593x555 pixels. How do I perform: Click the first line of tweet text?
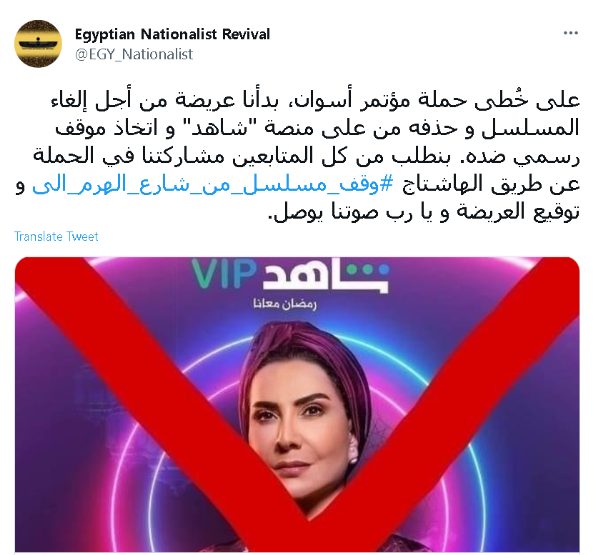click(x=315, y=100)
